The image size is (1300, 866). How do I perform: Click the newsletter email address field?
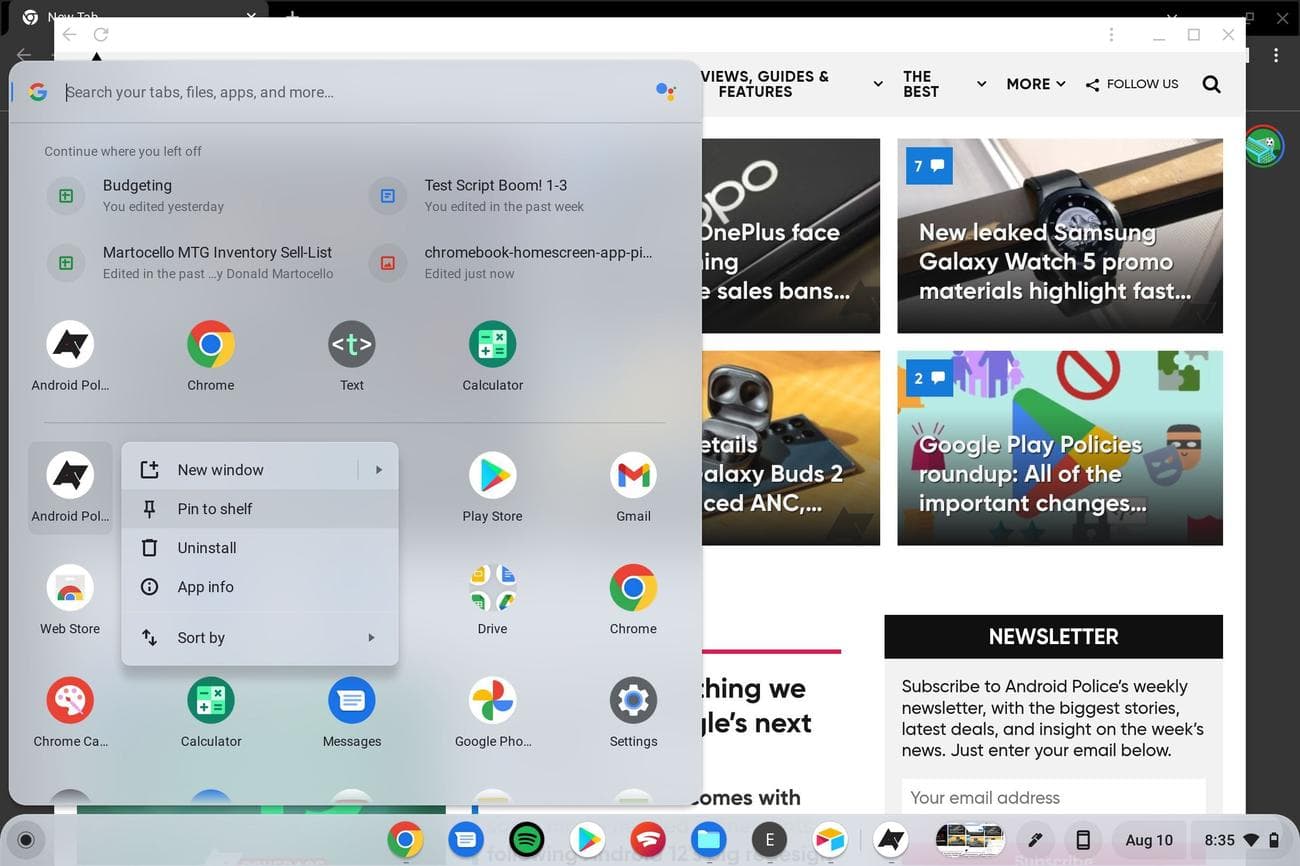click(x=1053, y=797)
